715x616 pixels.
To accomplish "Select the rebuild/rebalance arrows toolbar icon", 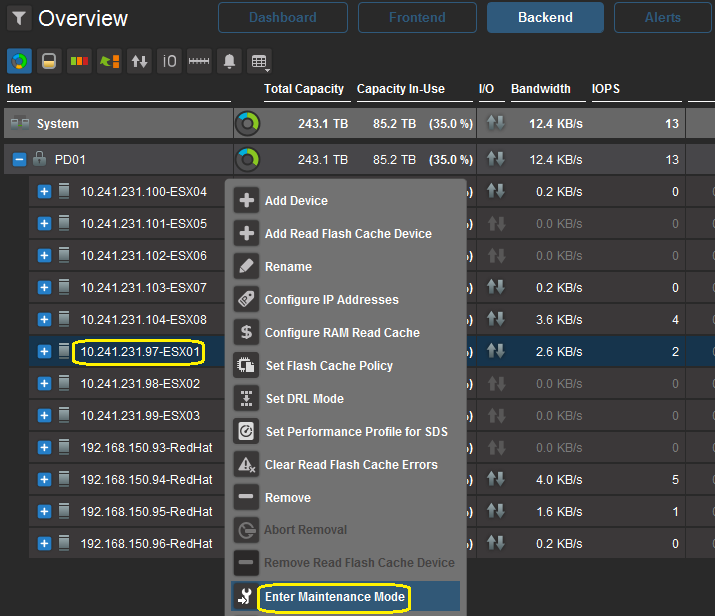I will pos(109,62).
